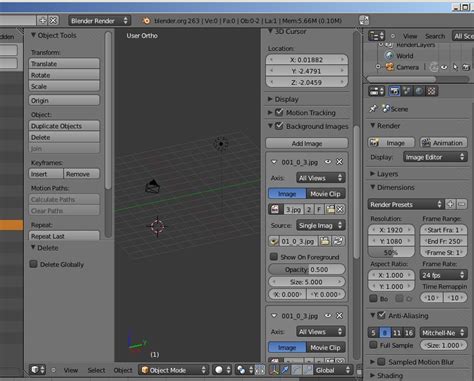Browse image datablock icon beside 3.jpg
Viewport: 474px width, 381px height.
[275, 209]
